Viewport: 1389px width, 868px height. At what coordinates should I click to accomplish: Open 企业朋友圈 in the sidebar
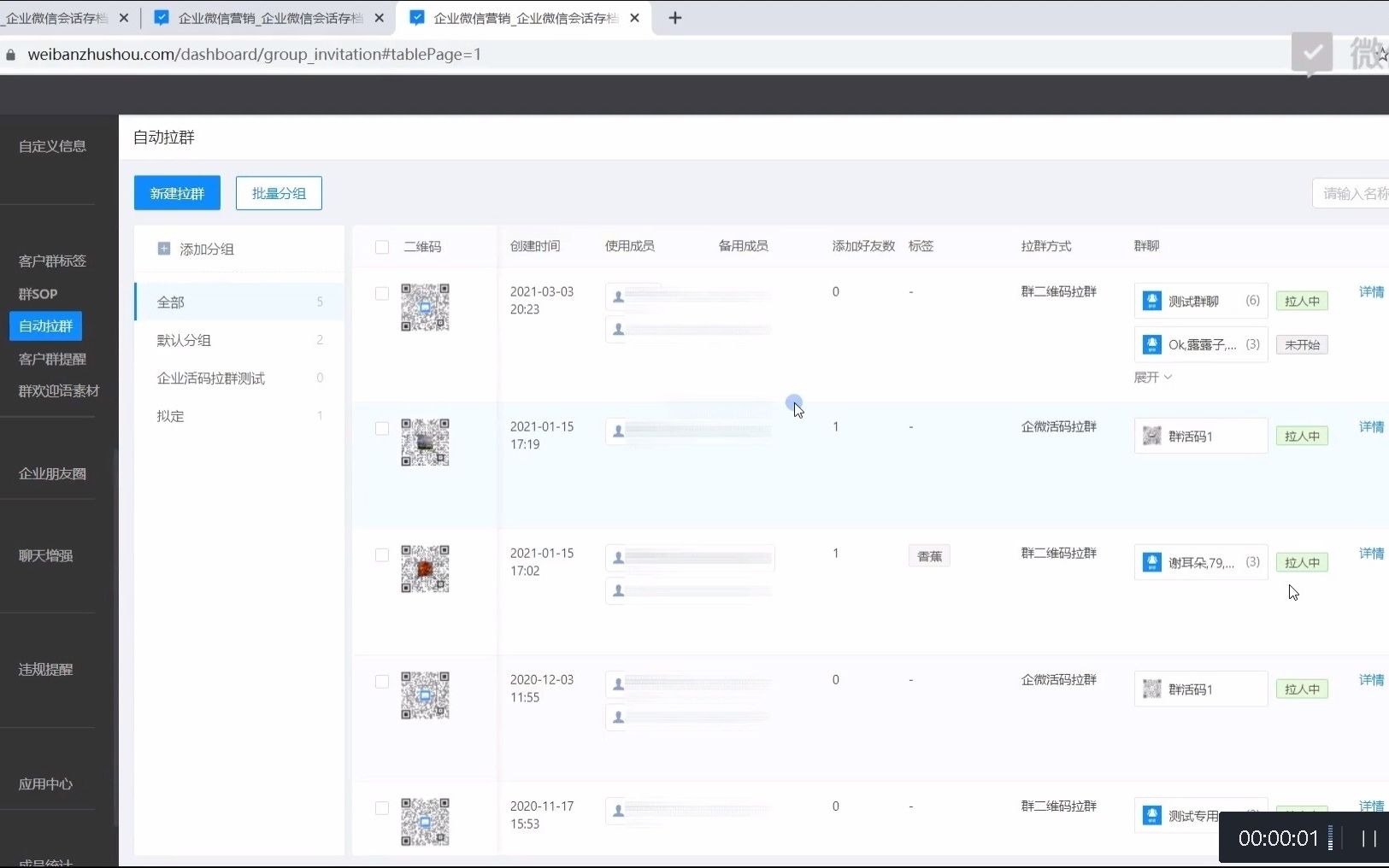tap(52, 473)
